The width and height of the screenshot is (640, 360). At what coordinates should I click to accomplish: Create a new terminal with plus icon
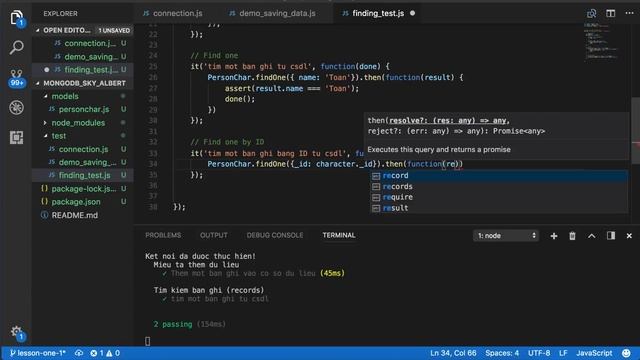(553, 236)
